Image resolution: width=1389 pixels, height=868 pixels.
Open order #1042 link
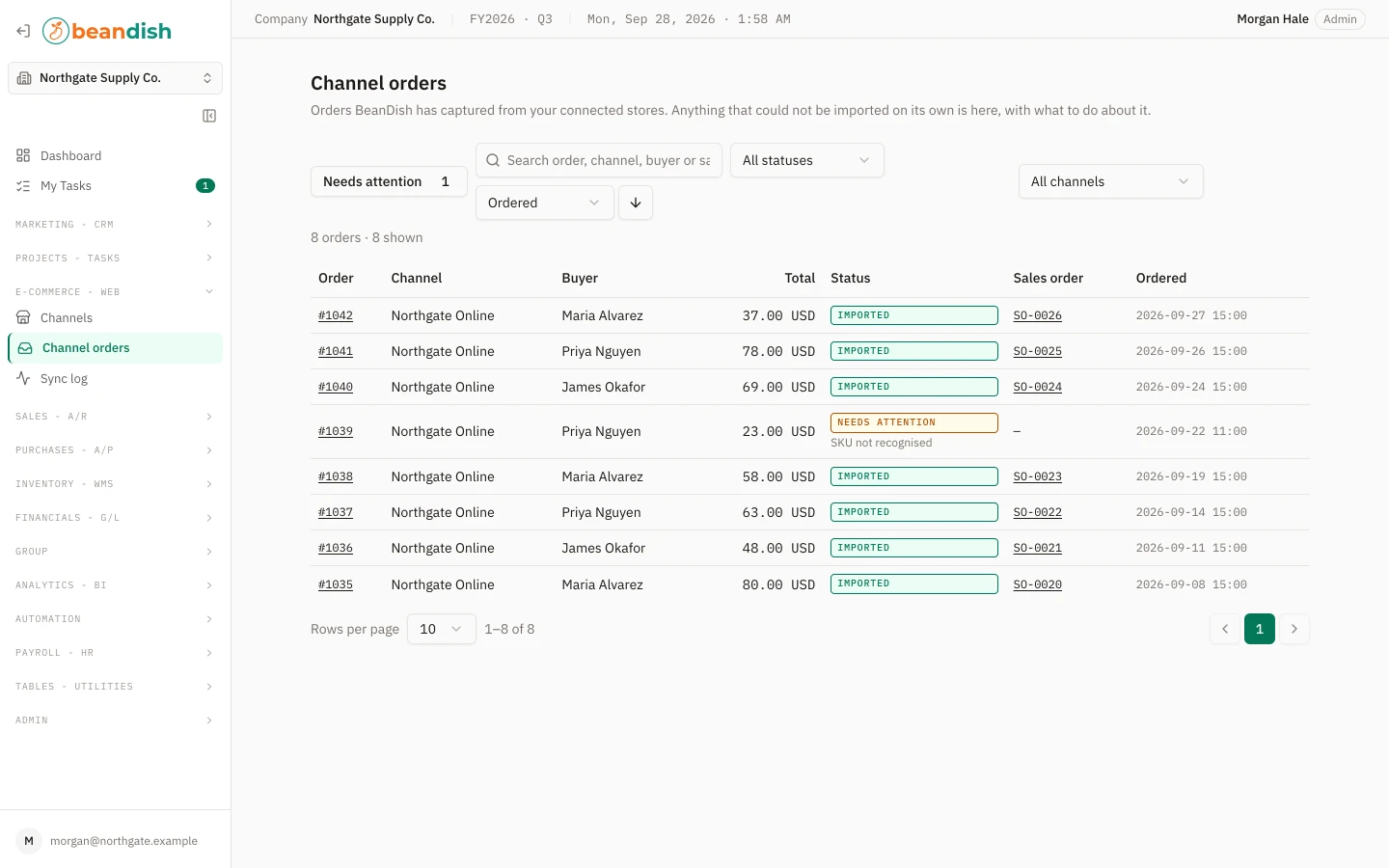coord(336,315)
